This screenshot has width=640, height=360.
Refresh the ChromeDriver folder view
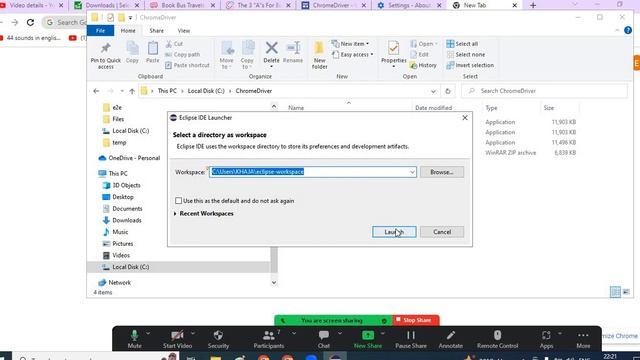(448, 91)
